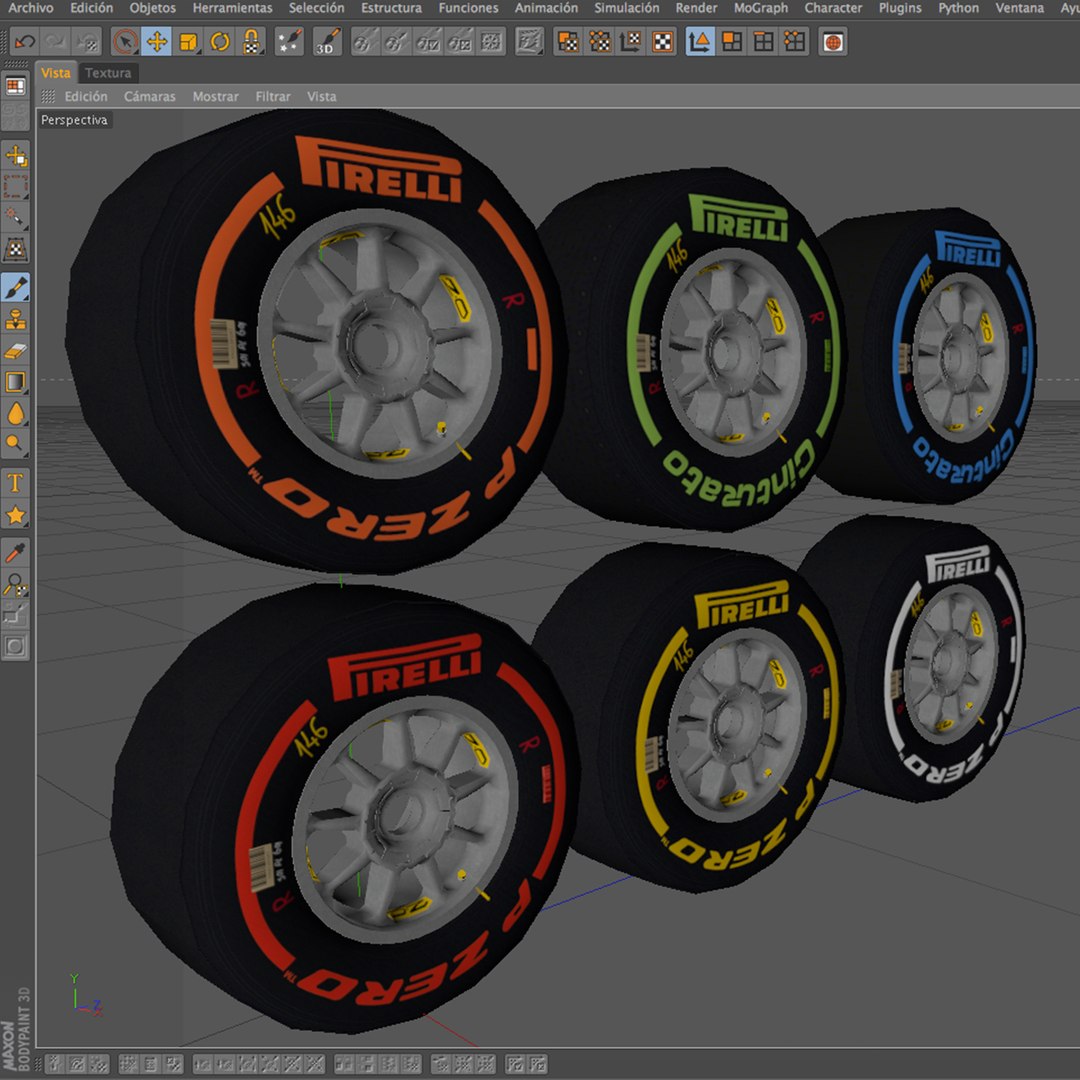The image size is (1080, 1080).
Task: Open the Python menu
Action: pos(958,8)
